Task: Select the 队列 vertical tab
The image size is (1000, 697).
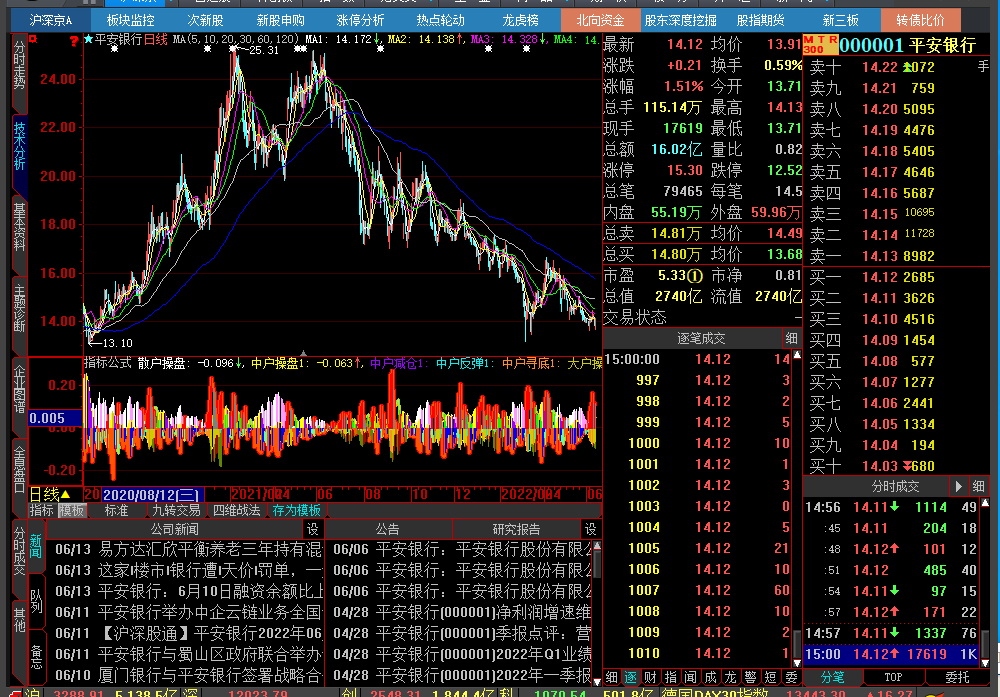Action: click(x=36, y=599)
